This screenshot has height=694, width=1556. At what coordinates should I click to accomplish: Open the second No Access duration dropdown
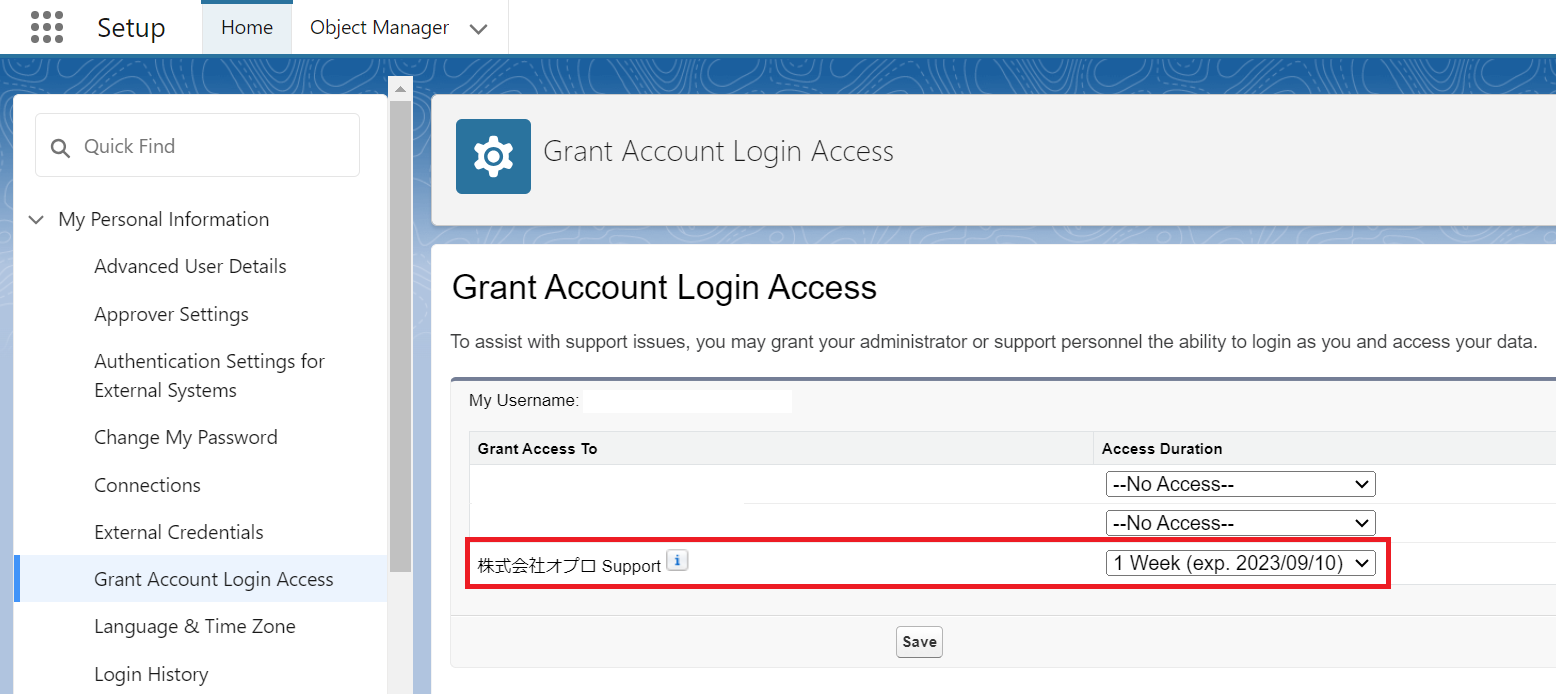coord(1240,523)
